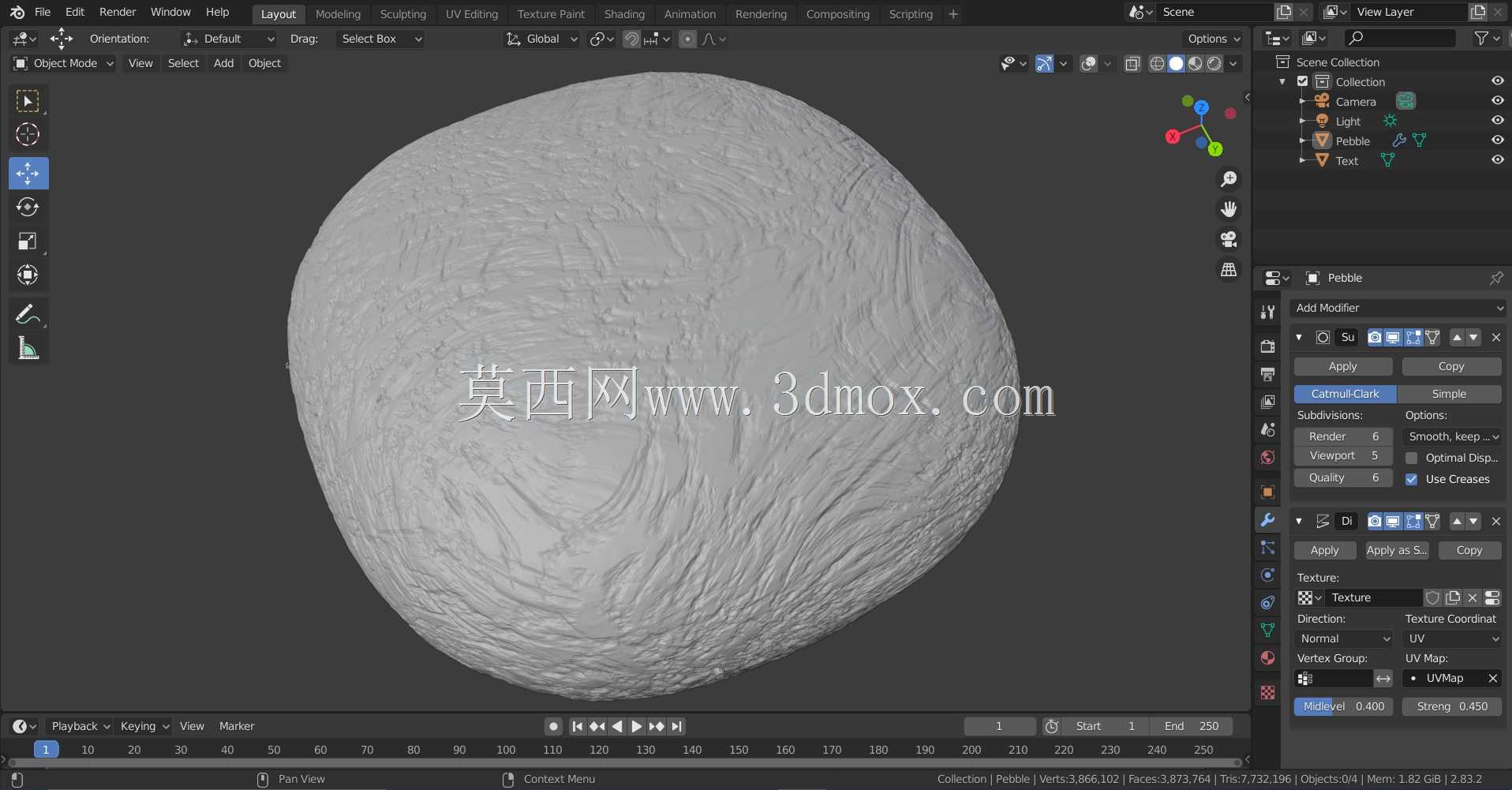Remove the Displace modifier
Image resolution: width=1512 pixels, height=790 pixels.
pyautogui.click(x=1495, y=521)
